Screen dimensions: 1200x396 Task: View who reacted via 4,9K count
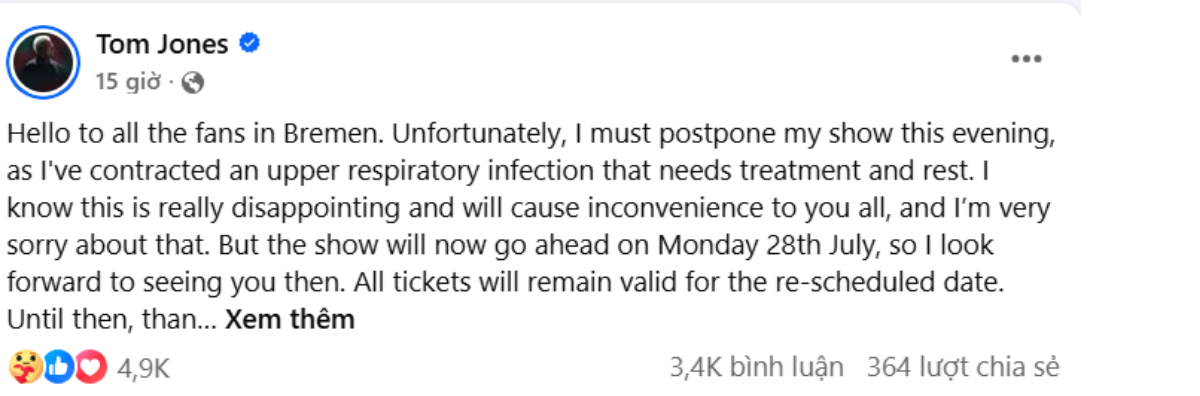(x=143, y=368)
